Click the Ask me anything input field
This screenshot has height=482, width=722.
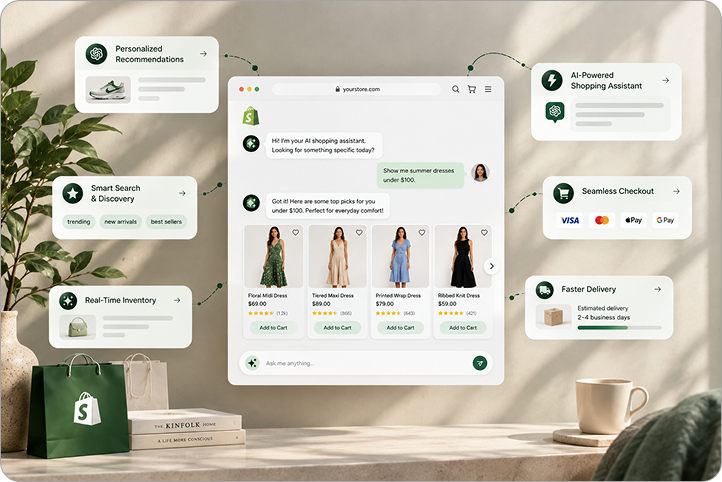pyautogui.click(x=366, y=363)
